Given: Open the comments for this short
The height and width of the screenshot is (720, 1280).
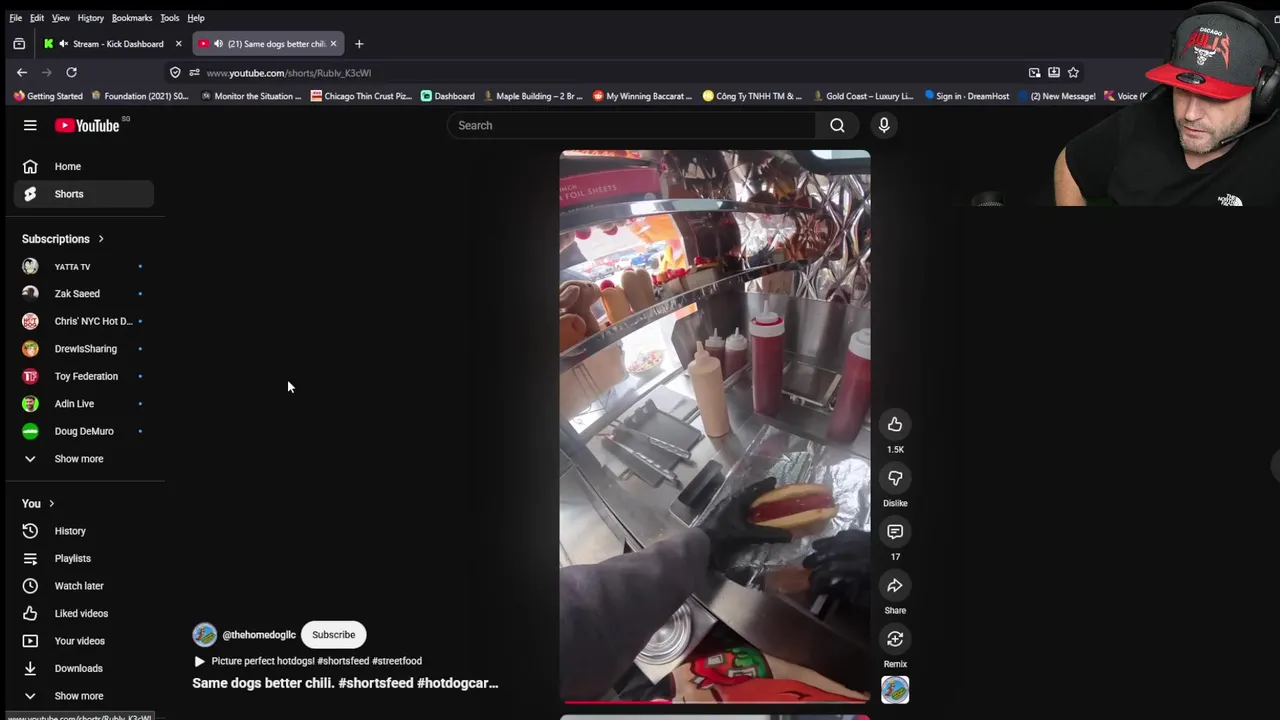Looking at the screenshot, I should coord(895,532).
